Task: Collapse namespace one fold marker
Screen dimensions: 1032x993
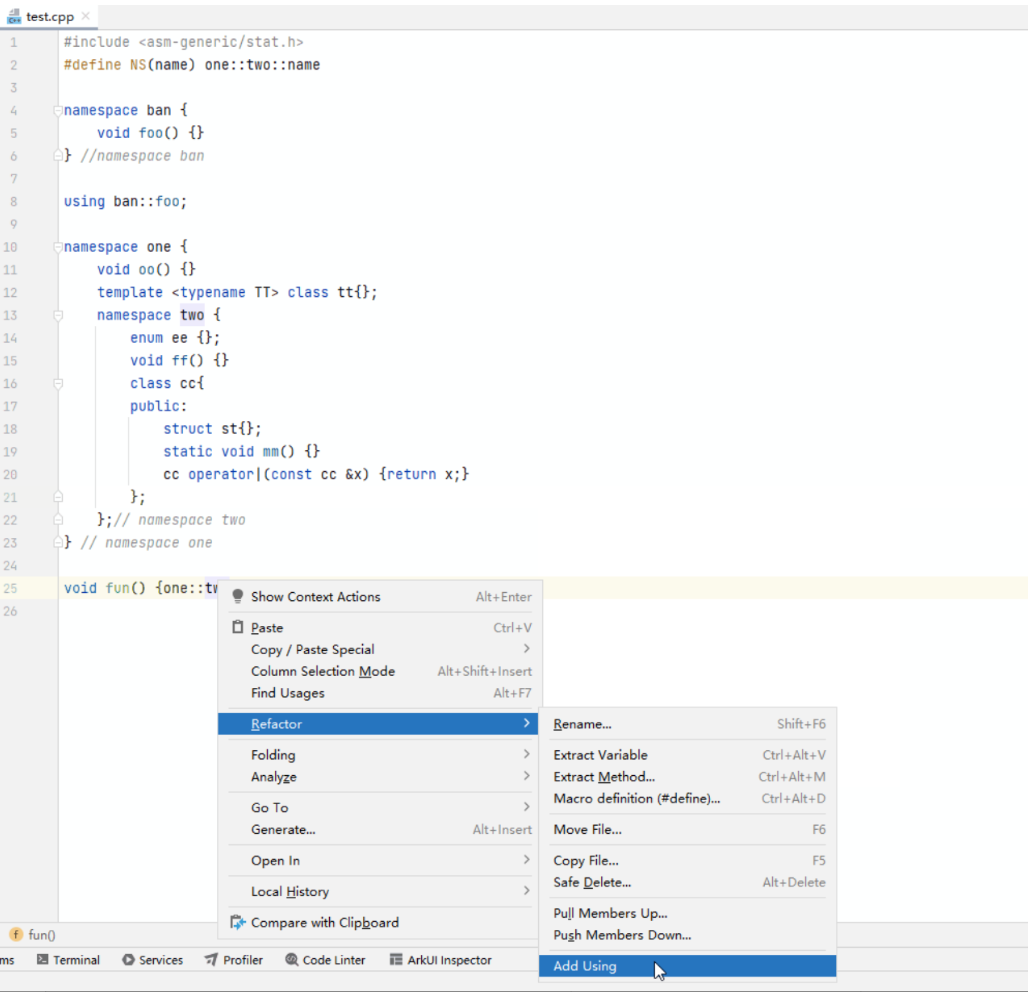Action: [x=58, y=247]
